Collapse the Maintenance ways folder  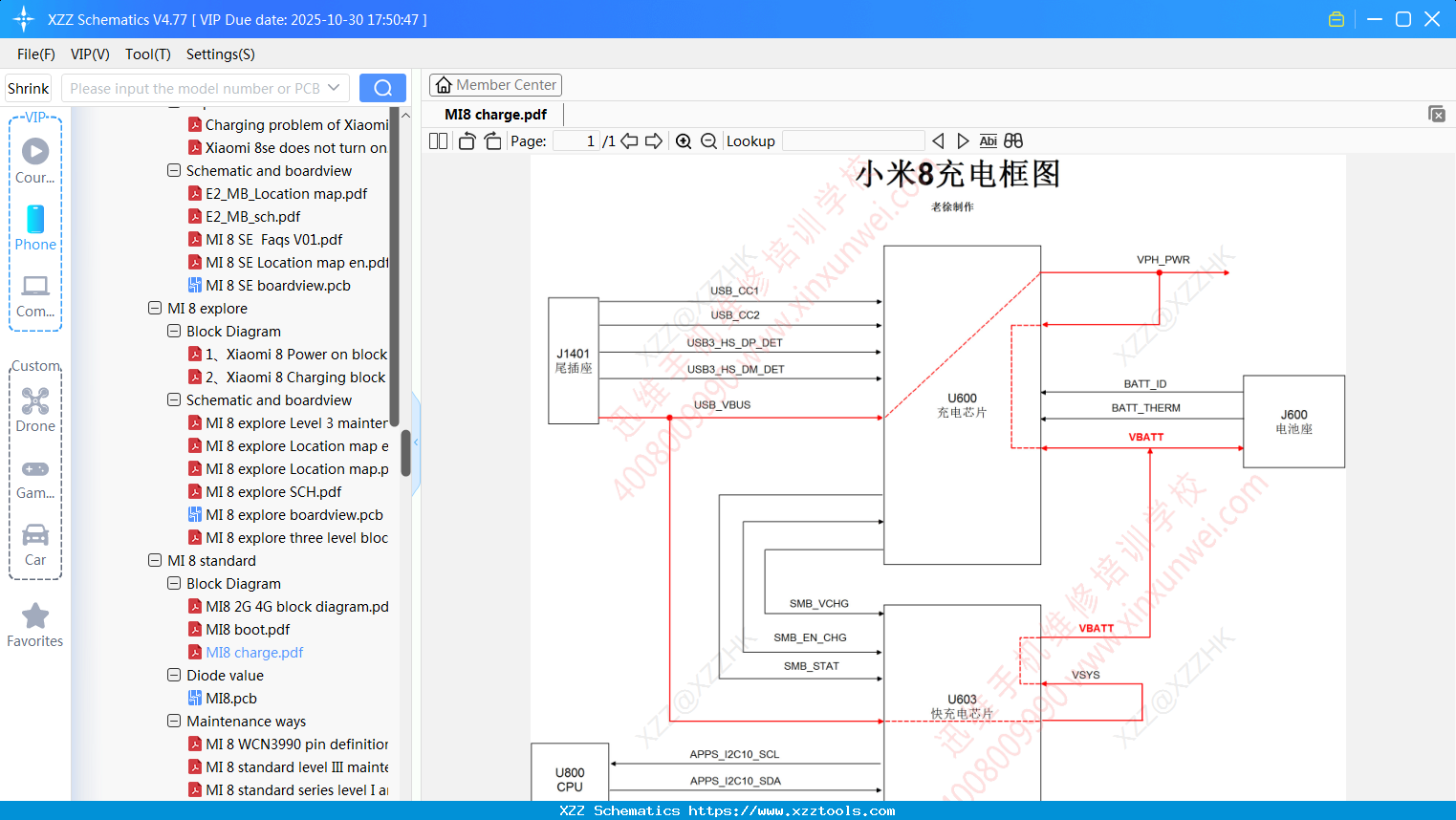tap(174, 722)
